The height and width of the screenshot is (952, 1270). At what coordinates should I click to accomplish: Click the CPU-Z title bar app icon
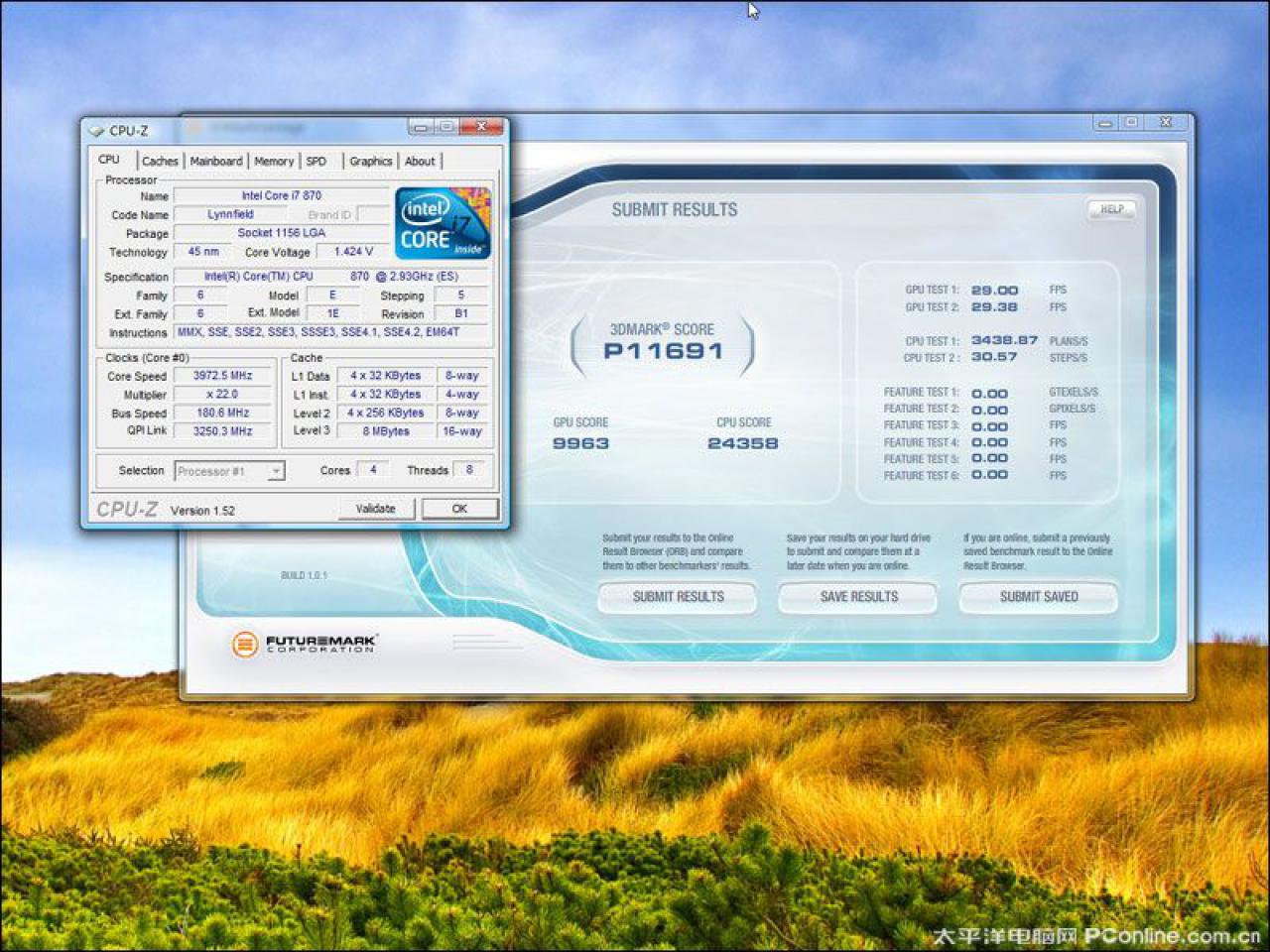click(x=96, y=130)
